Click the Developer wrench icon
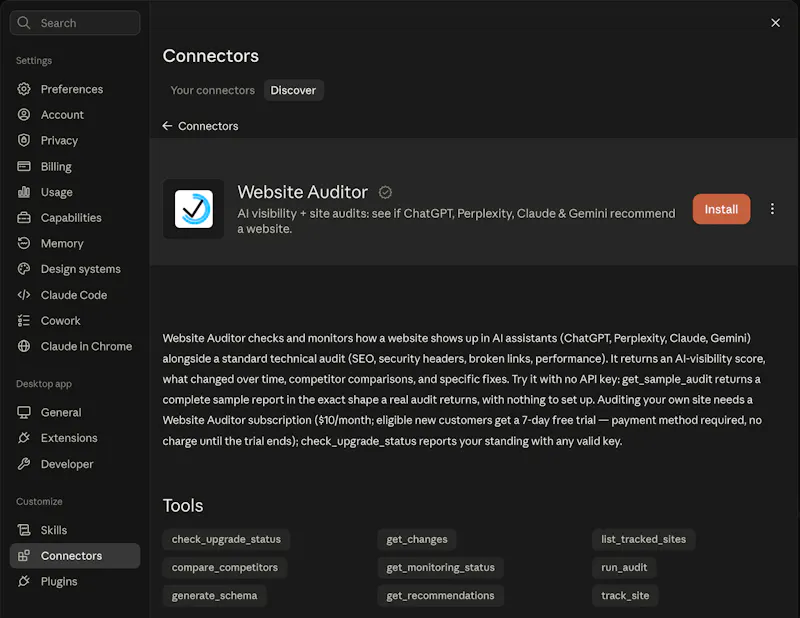Screen dimensions: 800x618 pos(23,464)
